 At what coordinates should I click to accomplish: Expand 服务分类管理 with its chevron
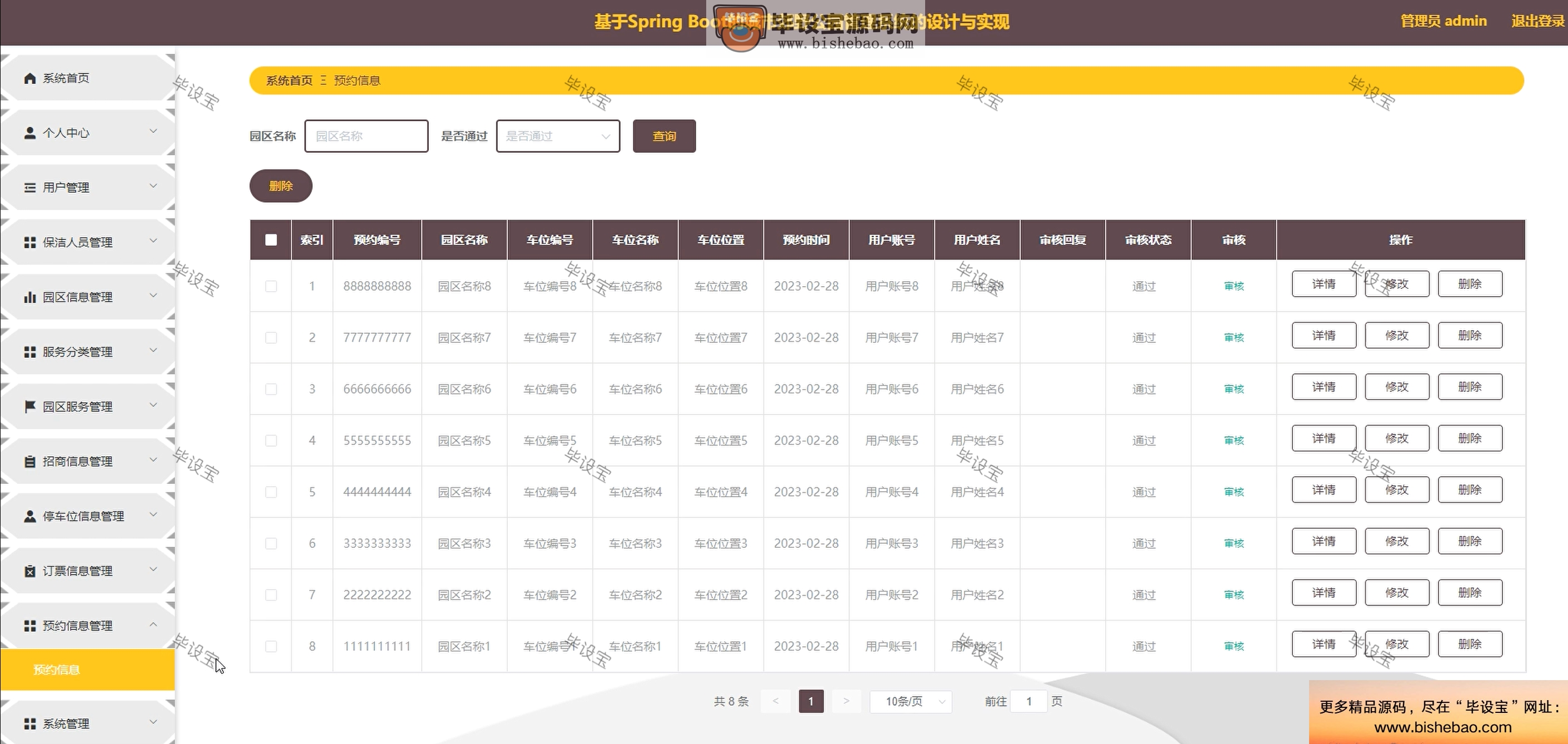[x=153, y=351]
